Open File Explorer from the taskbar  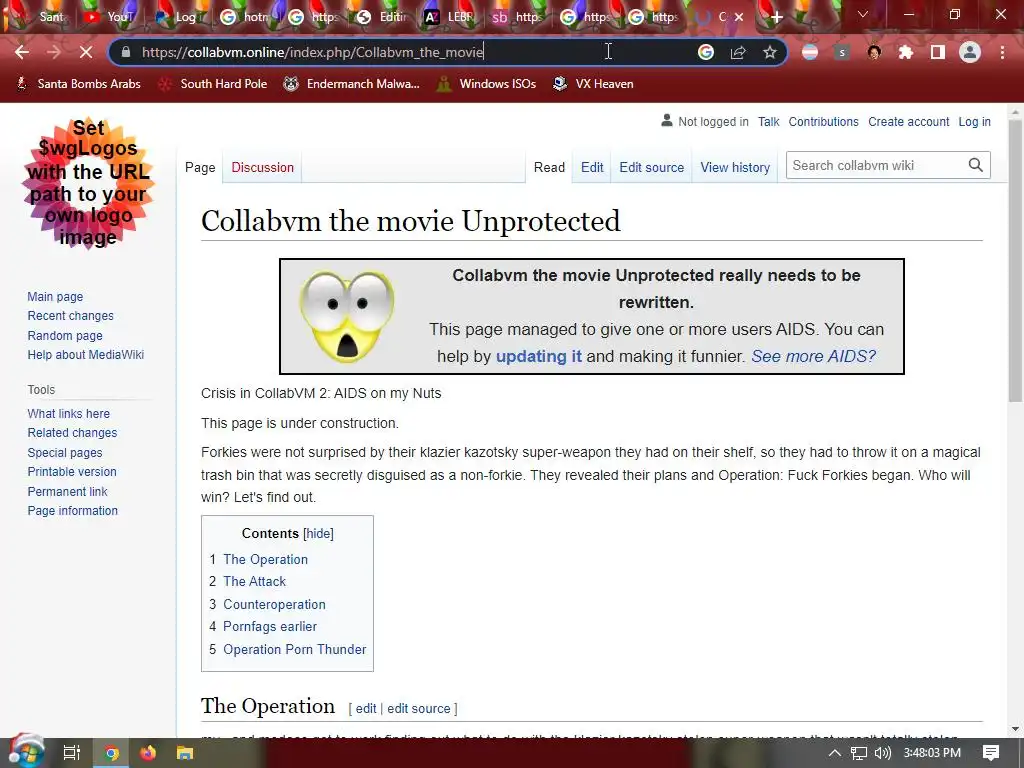[x=185, y=753]
